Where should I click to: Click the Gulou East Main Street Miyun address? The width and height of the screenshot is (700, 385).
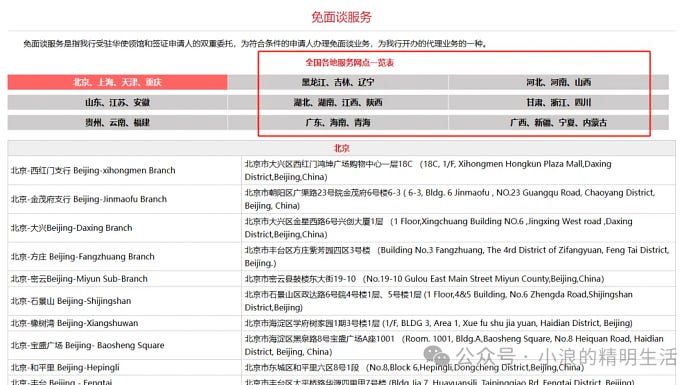(x=458, y=279)
